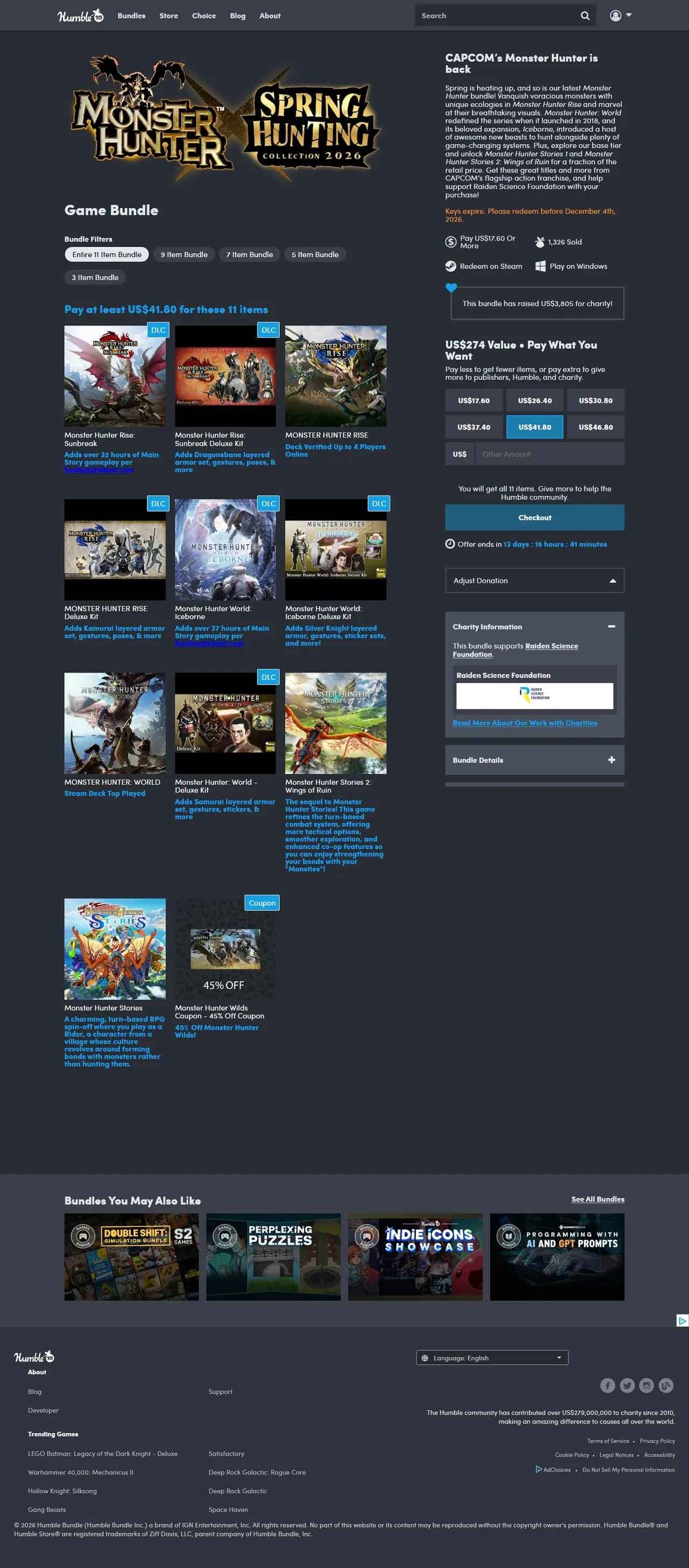689x1568 pixels.
Task: Click the Steam icon beside Redeem on Steam
Action: click(451, 266)
